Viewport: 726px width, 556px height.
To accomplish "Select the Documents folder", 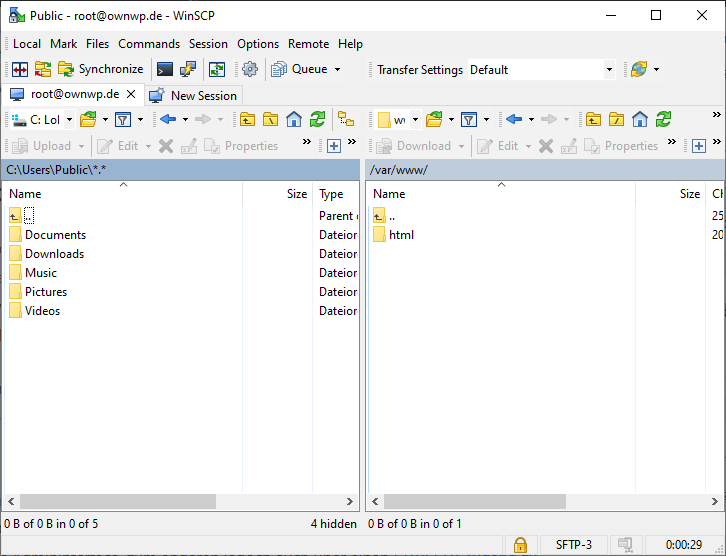I will coord(48,235).
